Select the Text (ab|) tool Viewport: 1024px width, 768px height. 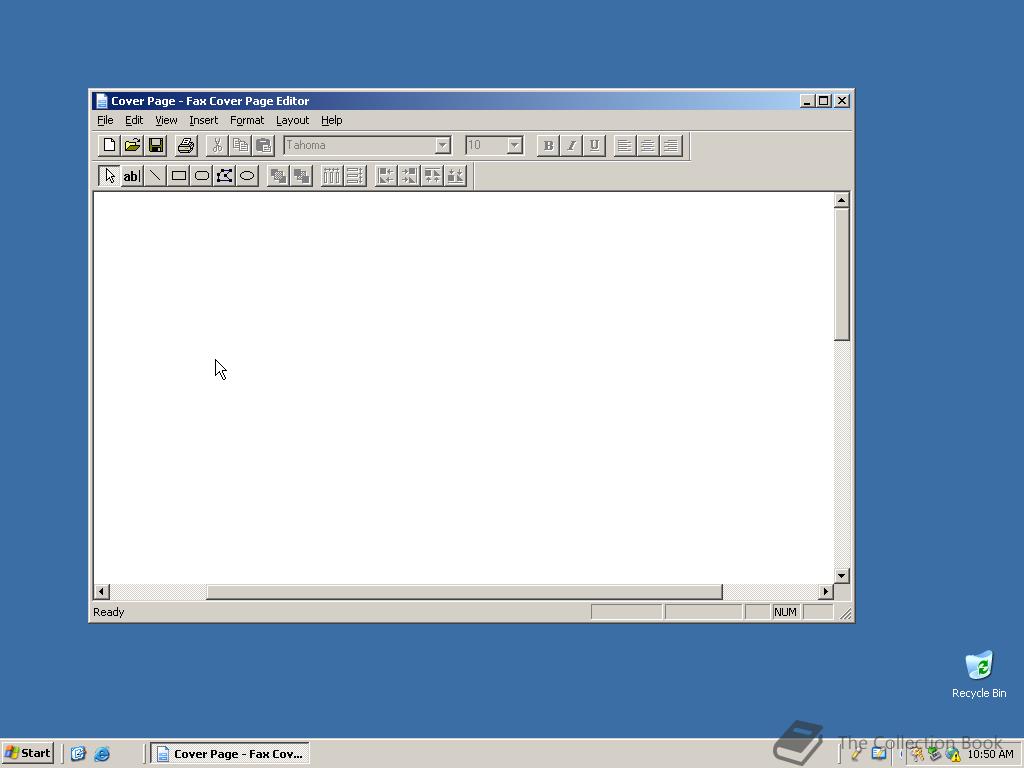(132, 176)
